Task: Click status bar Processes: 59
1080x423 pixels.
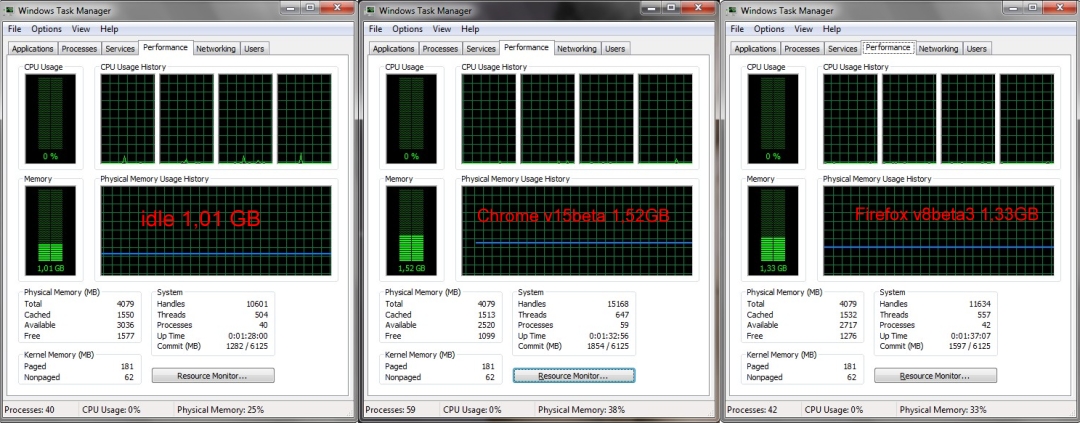Action: (x=391, y=410)
